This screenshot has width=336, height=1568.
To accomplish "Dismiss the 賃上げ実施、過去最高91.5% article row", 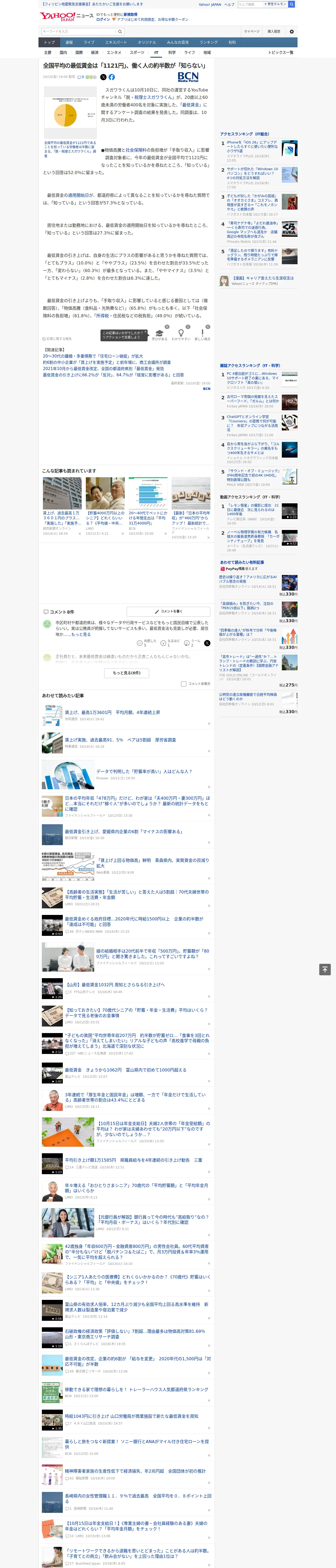I will [209, 751].
